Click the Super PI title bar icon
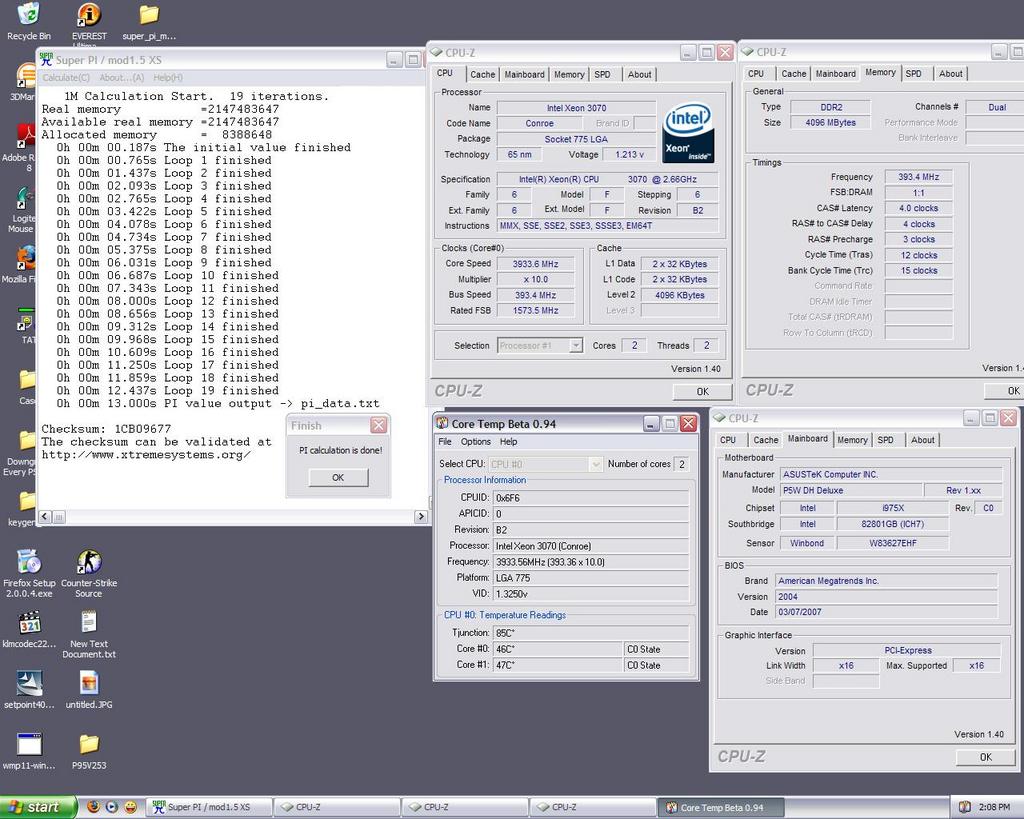 [x=46, y=59]
